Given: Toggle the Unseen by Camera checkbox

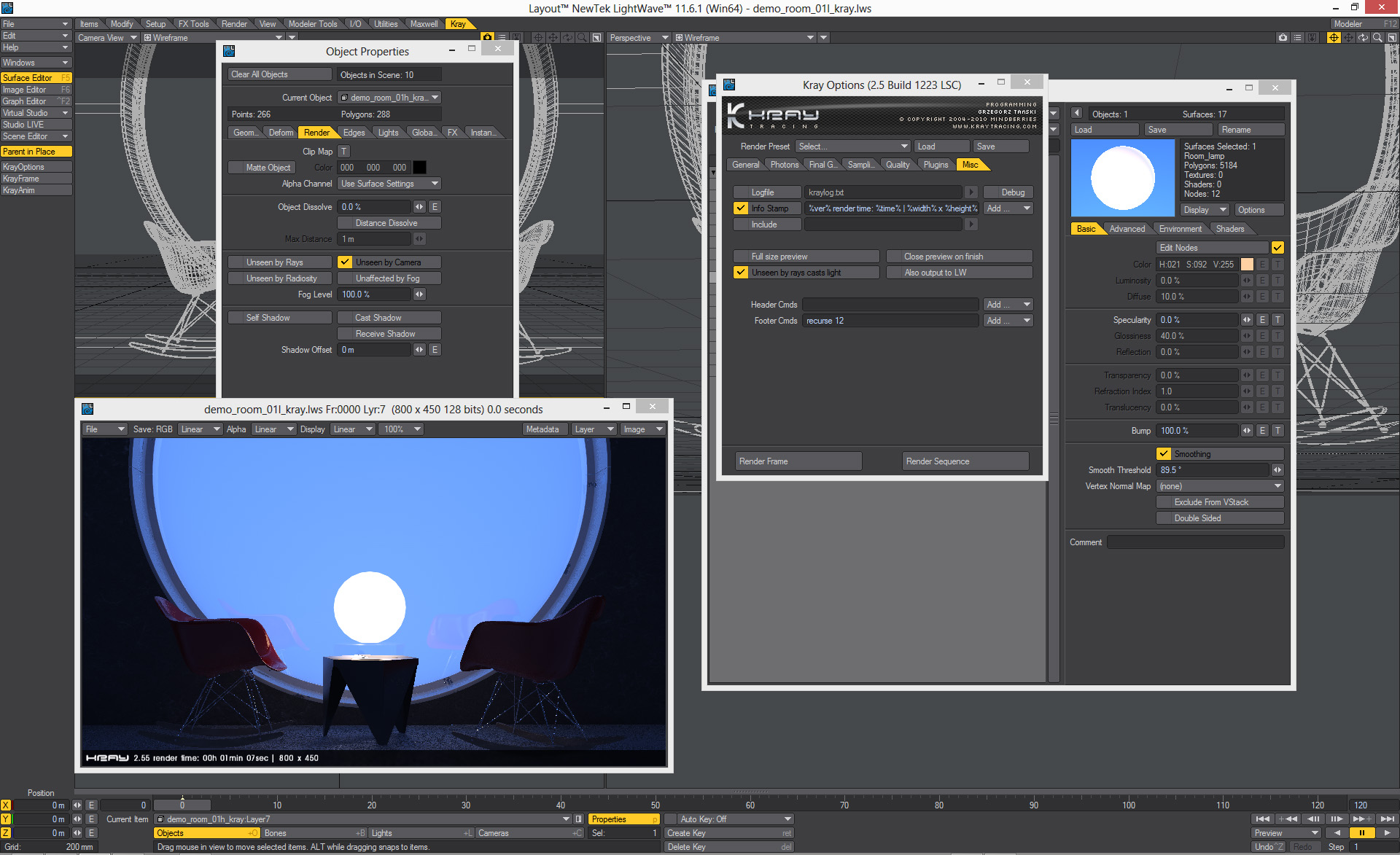Looking at the screenshot, I should 346,262.
